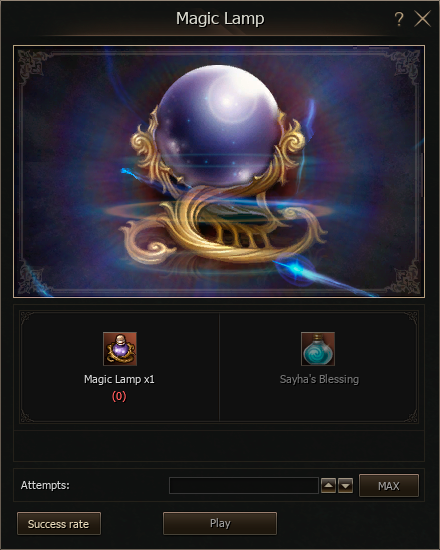
Task: Open help via the question mark icon
Action: coord(399,19)
